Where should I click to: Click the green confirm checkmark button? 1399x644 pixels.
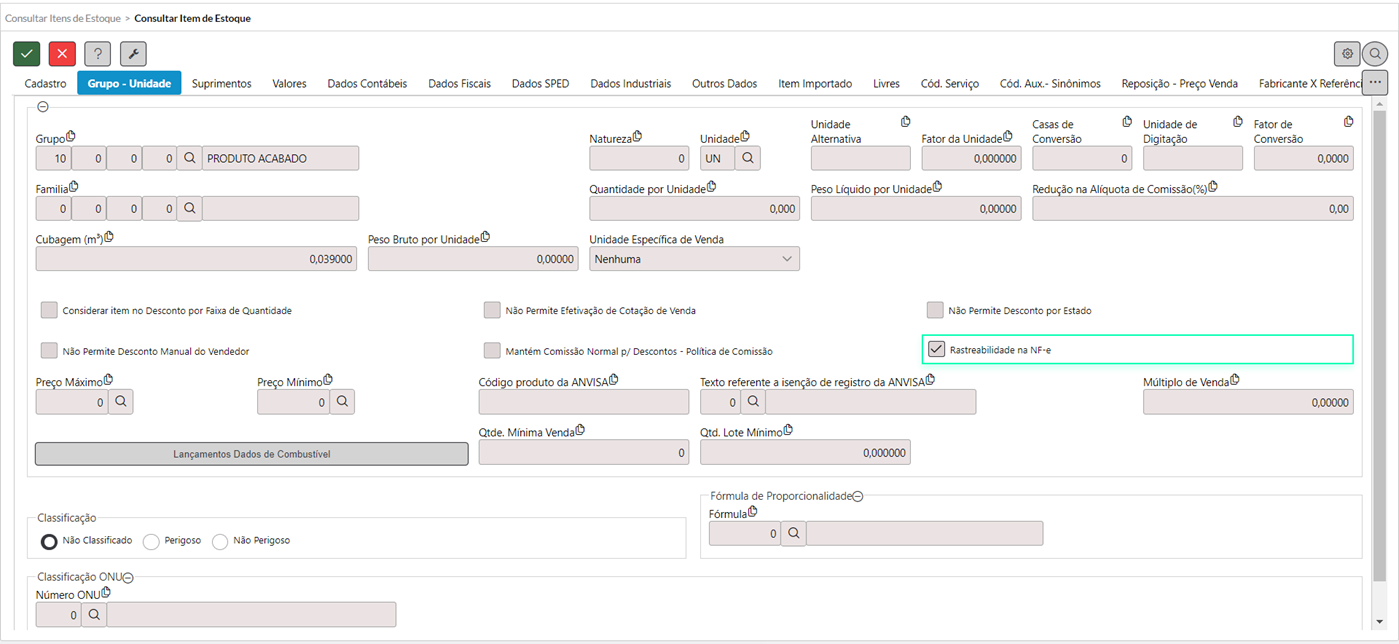27,54
